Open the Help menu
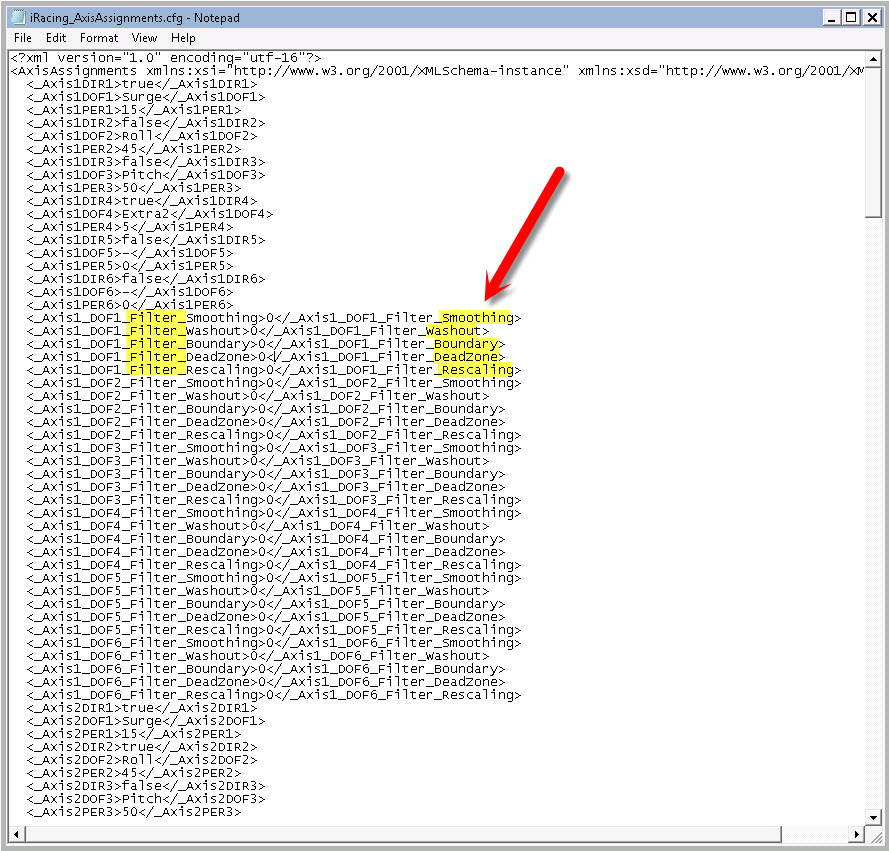 pyautogui.click(x=183, y=38)
